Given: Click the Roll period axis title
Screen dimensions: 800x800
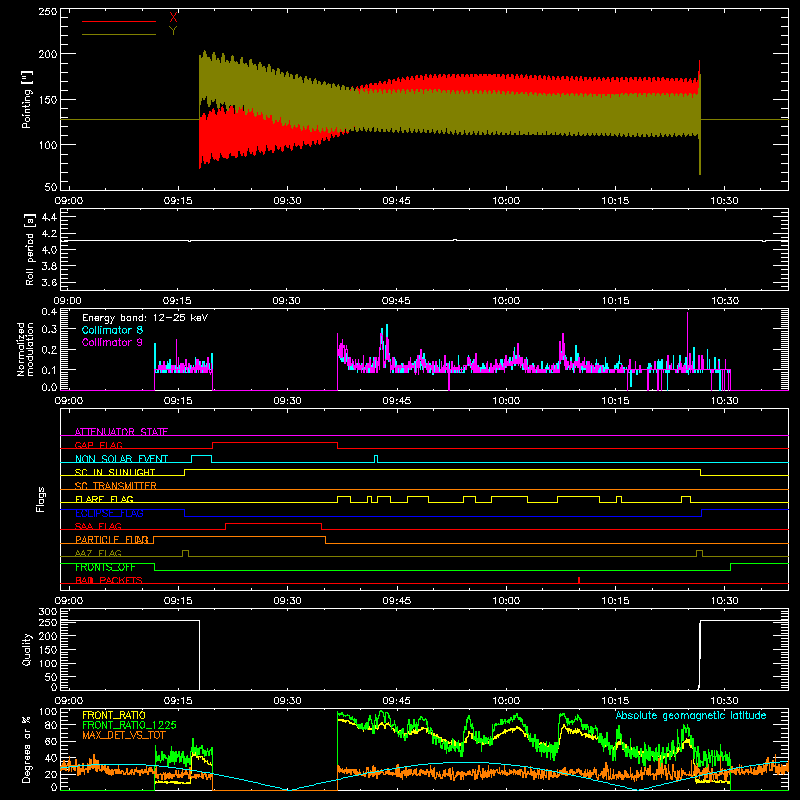Looking at the screenshot, I should 30,249.
